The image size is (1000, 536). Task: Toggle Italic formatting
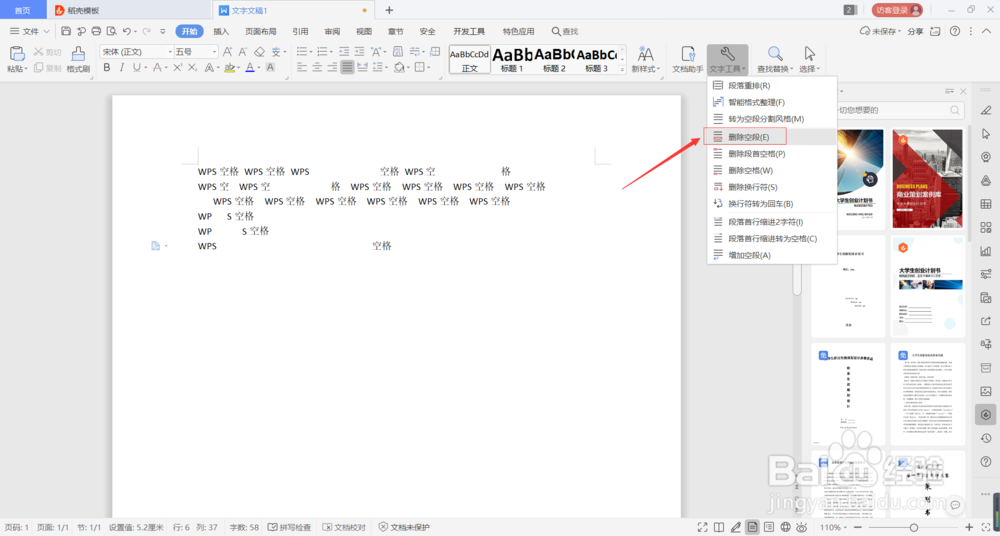click(122, 67)
